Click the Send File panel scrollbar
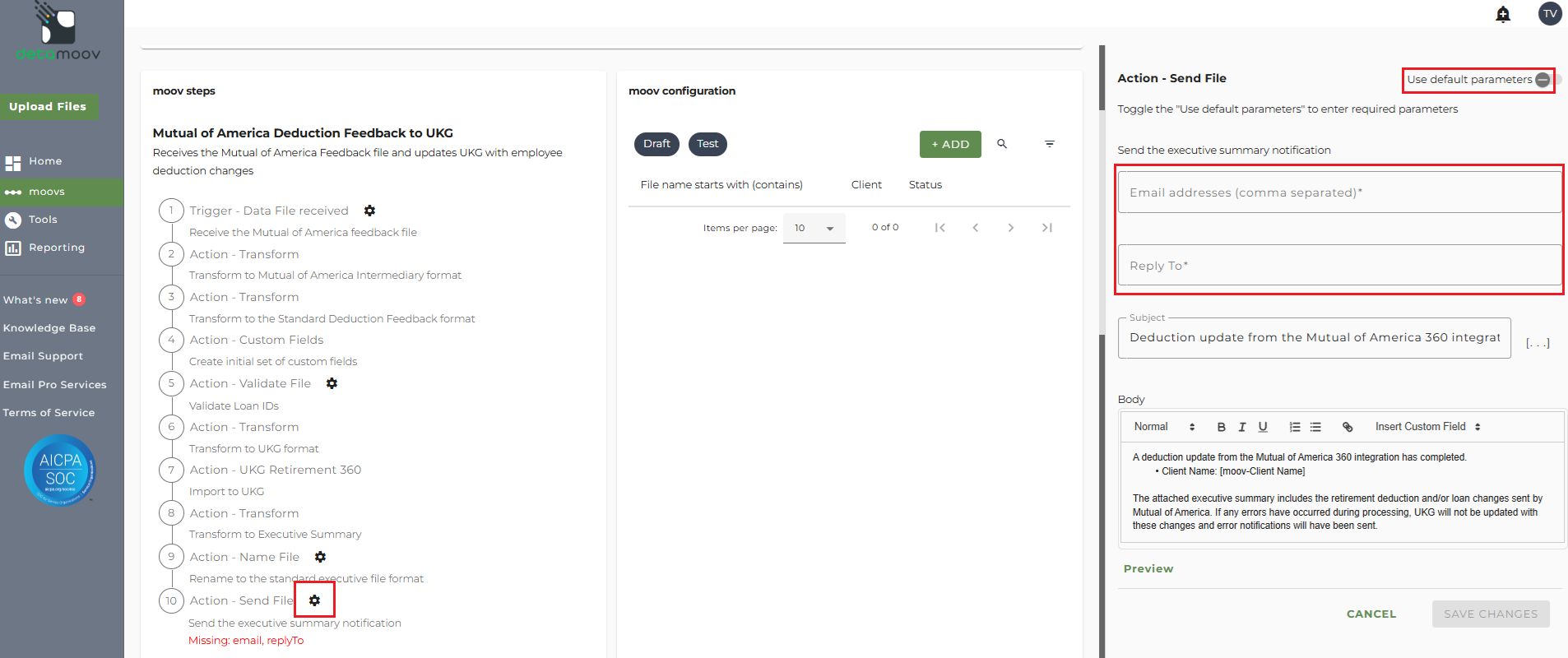The width and height of the screenshot is (1568, 658). pyautogui.click(x=1102, y=352)
